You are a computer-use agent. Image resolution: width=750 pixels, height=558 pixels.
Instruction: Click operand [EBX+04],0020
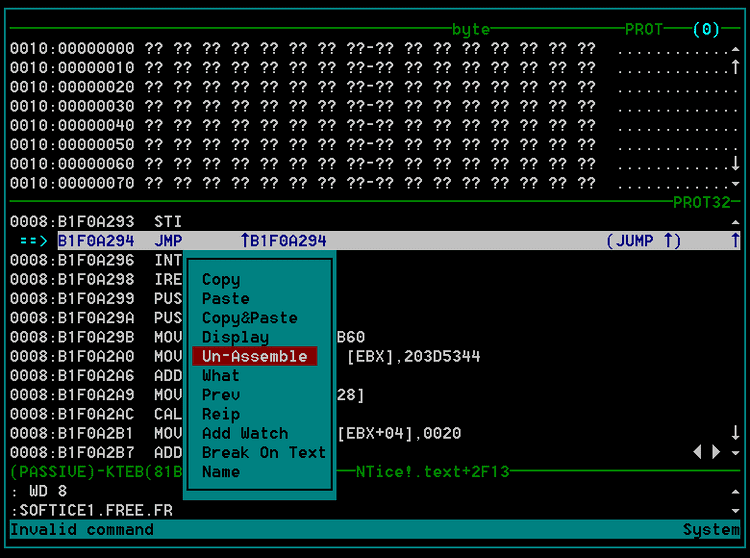click(x=399, y=434)
